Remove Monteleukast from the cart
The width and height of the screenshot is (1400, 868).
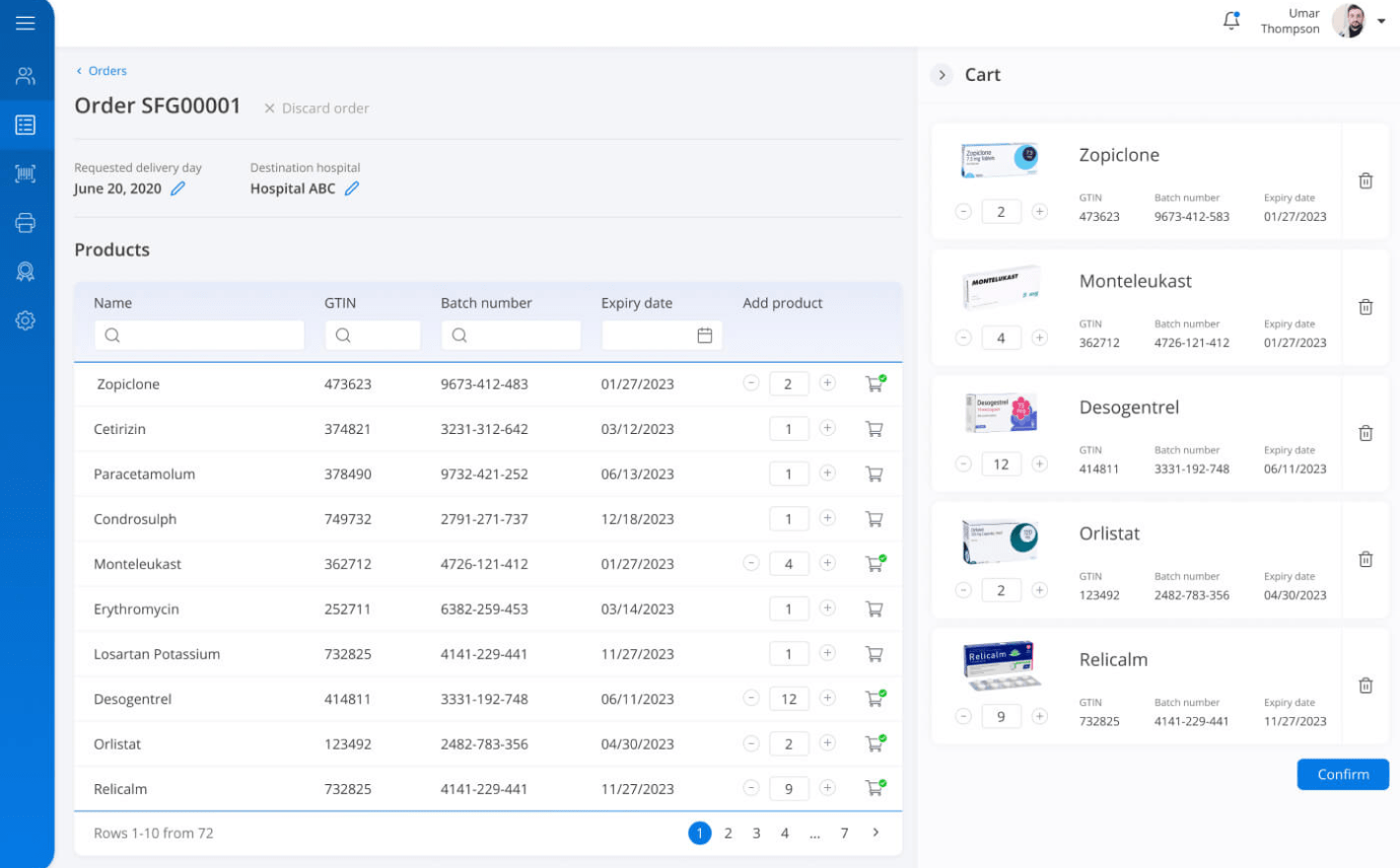1365,307
